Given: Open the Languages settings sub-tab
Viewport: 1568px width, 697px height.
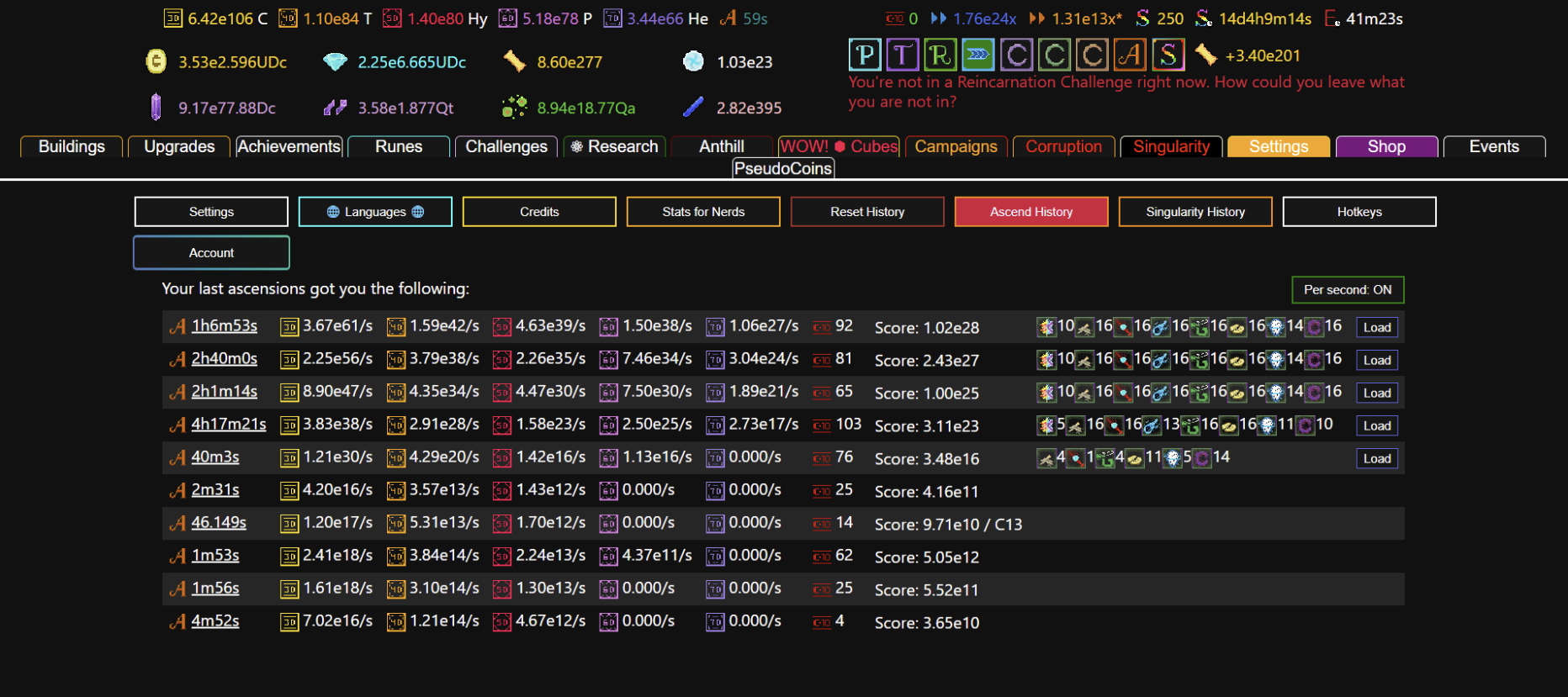Looking at the screenshot, I should point(375,212).
